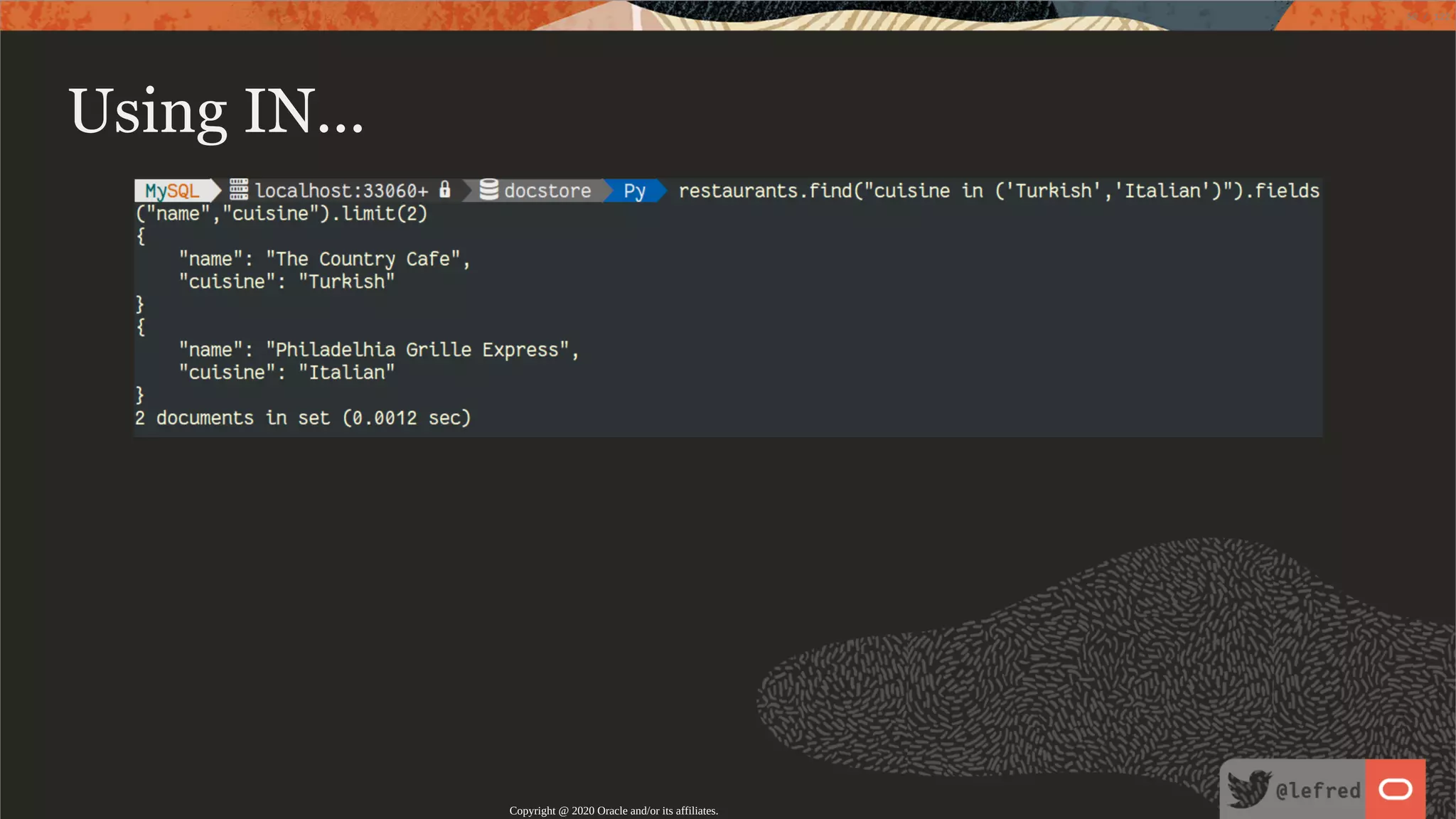1456x819 pixels.
Task: Click the .limit(2) command continuation line
Action: click(282, 213)
